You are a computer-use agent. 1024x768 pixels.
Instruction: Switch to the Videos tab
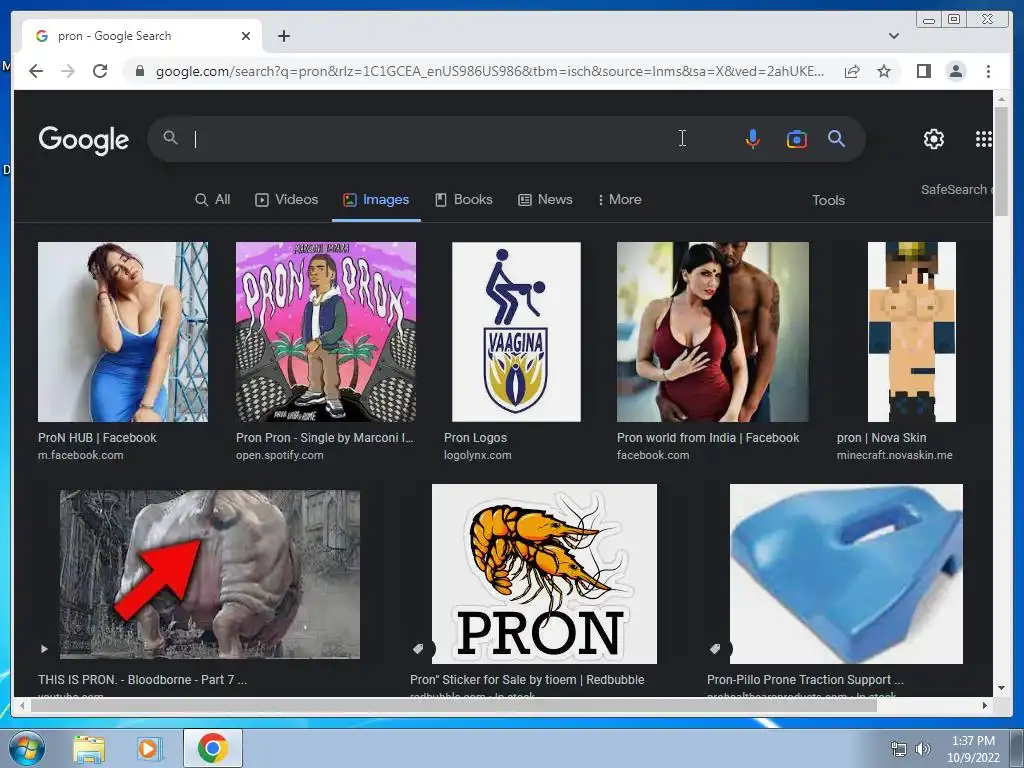[286, 200]
